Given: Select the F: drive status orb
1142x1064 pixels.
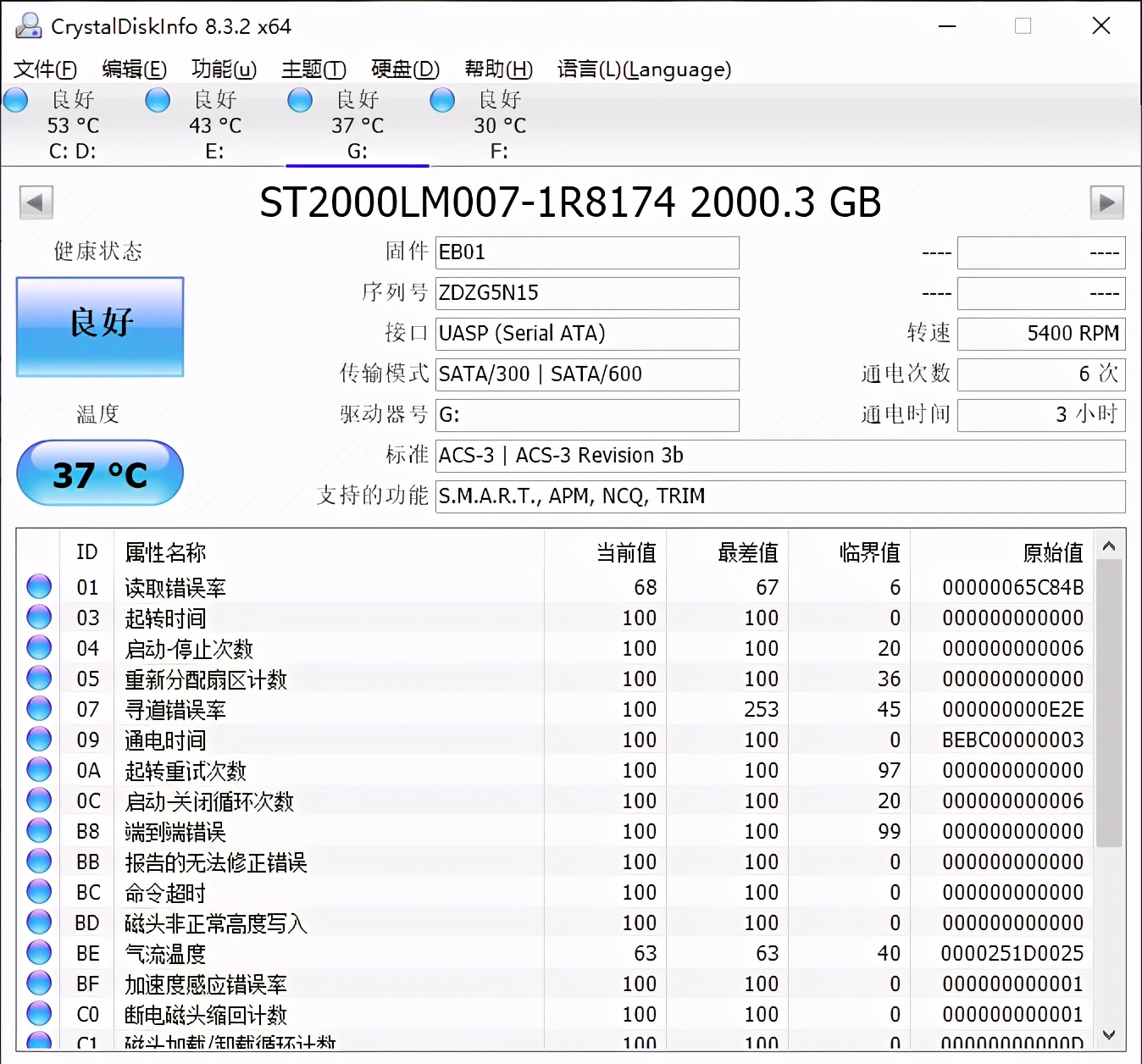Looking at the screenshot, I should tap(442, 101).
